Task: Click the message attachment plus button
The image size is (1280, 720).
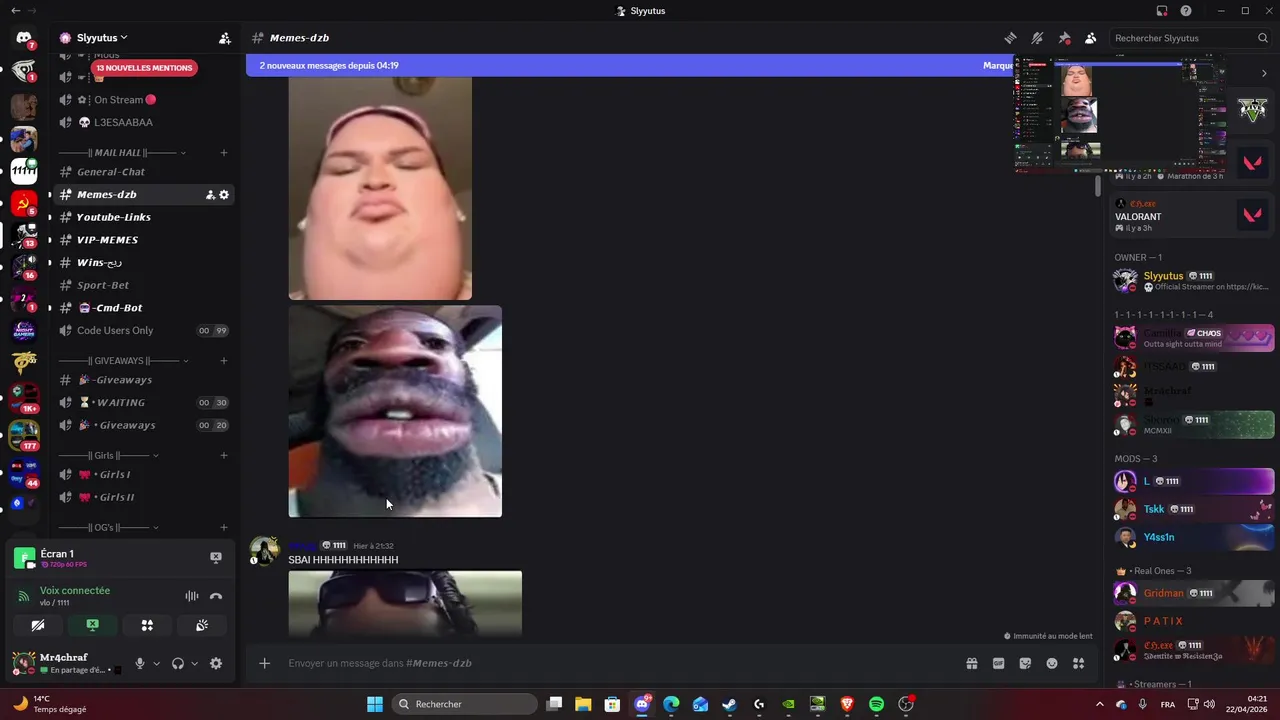Action: 264,663
